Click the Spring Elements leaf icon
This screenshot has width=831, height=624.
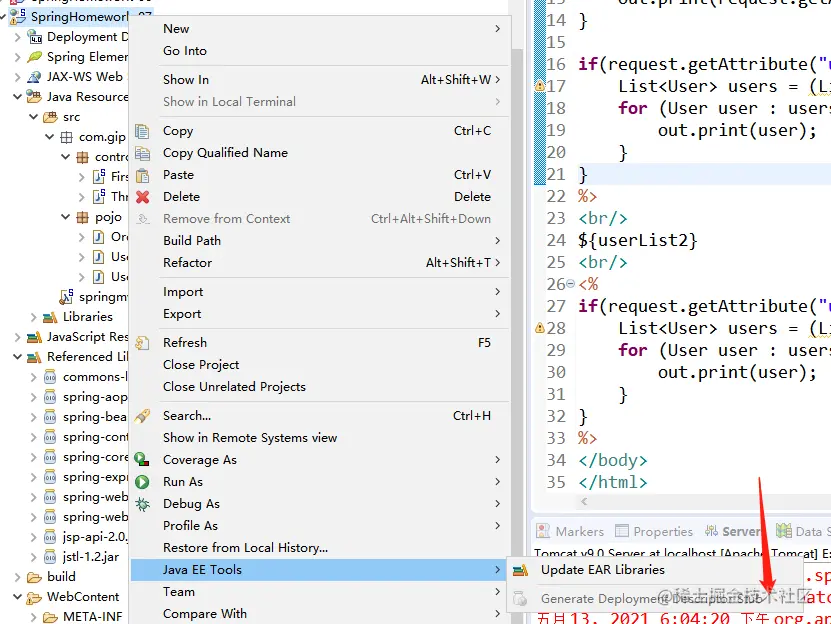(x=34, y=57)
